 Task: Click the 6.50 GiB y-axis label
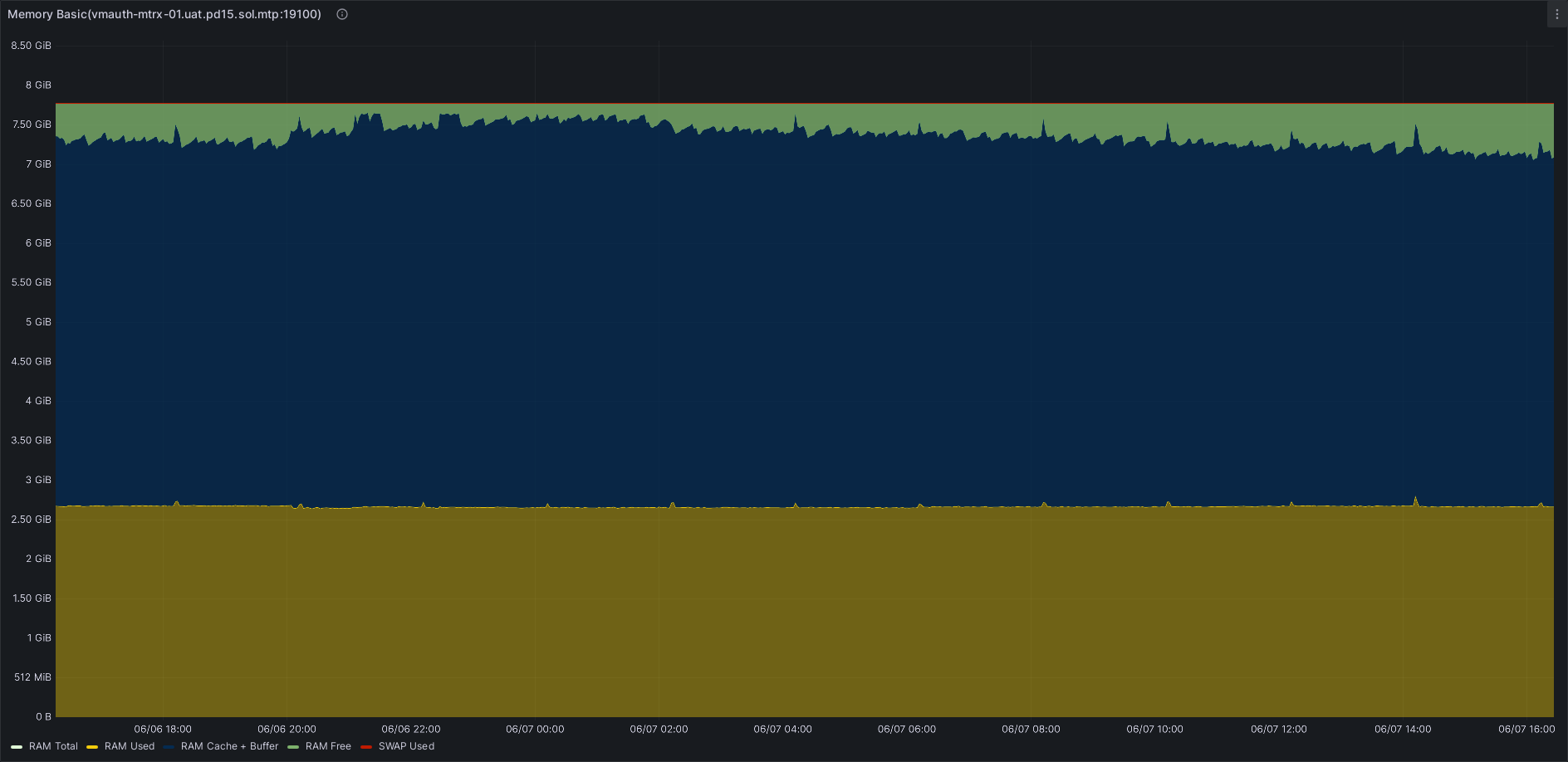[32, 203]
